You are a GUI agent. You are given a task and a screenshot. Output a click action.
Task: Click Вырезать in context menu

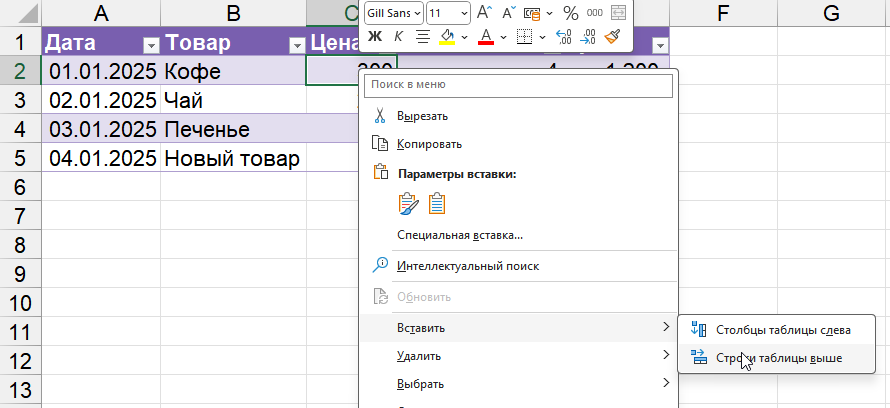click(x=422, y=116)
